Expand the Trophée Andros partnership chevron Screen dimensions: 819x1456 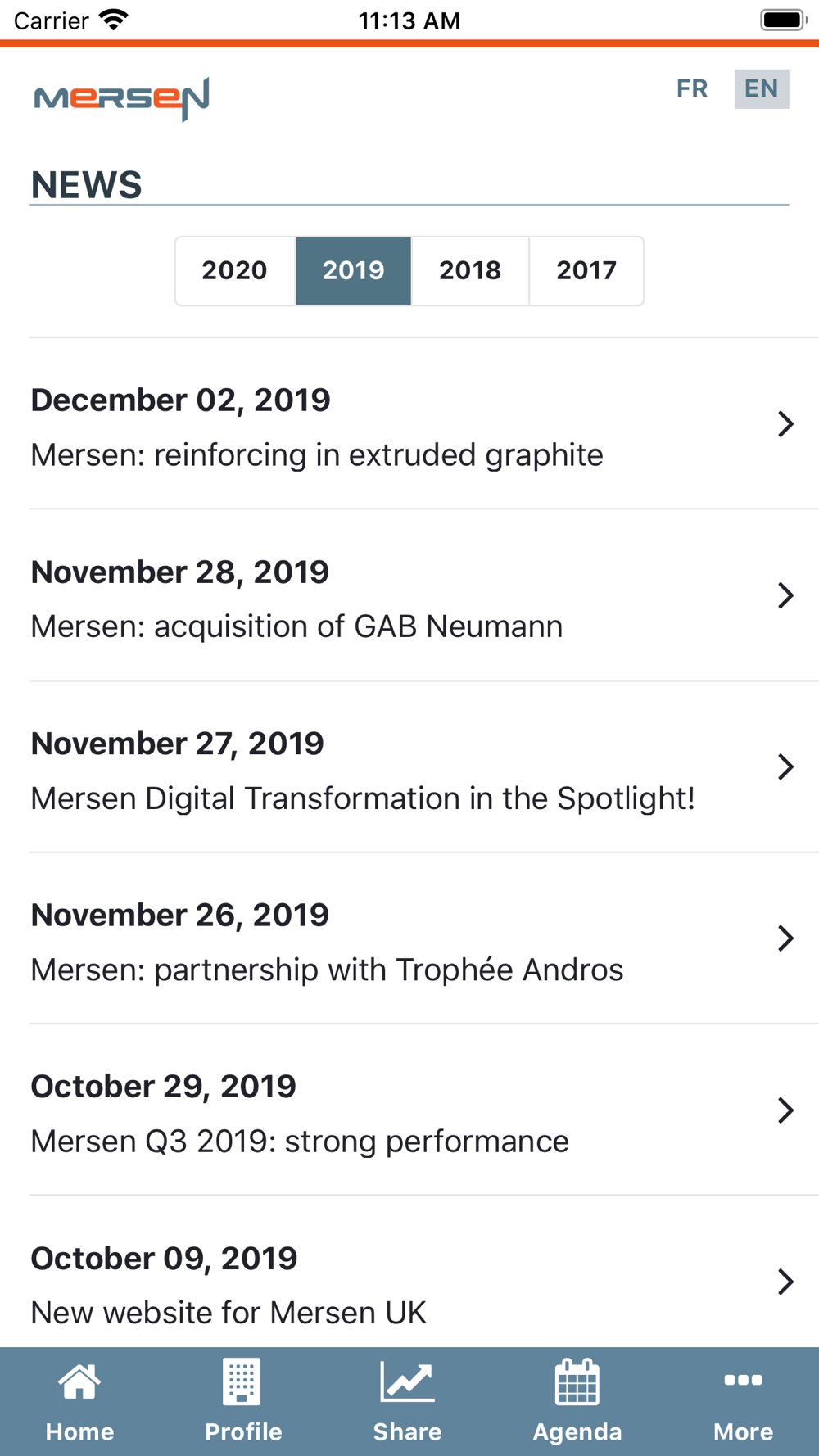(x=785, y=938)
